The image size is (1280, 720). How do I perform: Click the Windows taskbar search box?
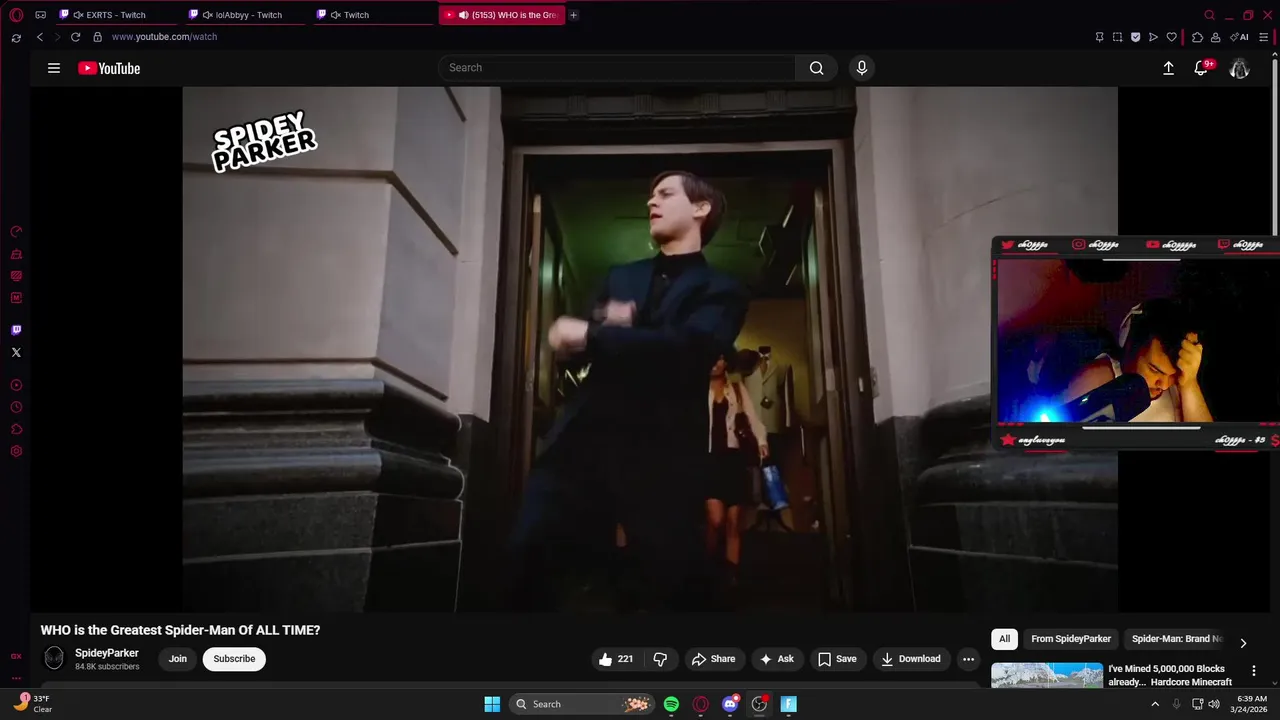[x=581, y=704]
